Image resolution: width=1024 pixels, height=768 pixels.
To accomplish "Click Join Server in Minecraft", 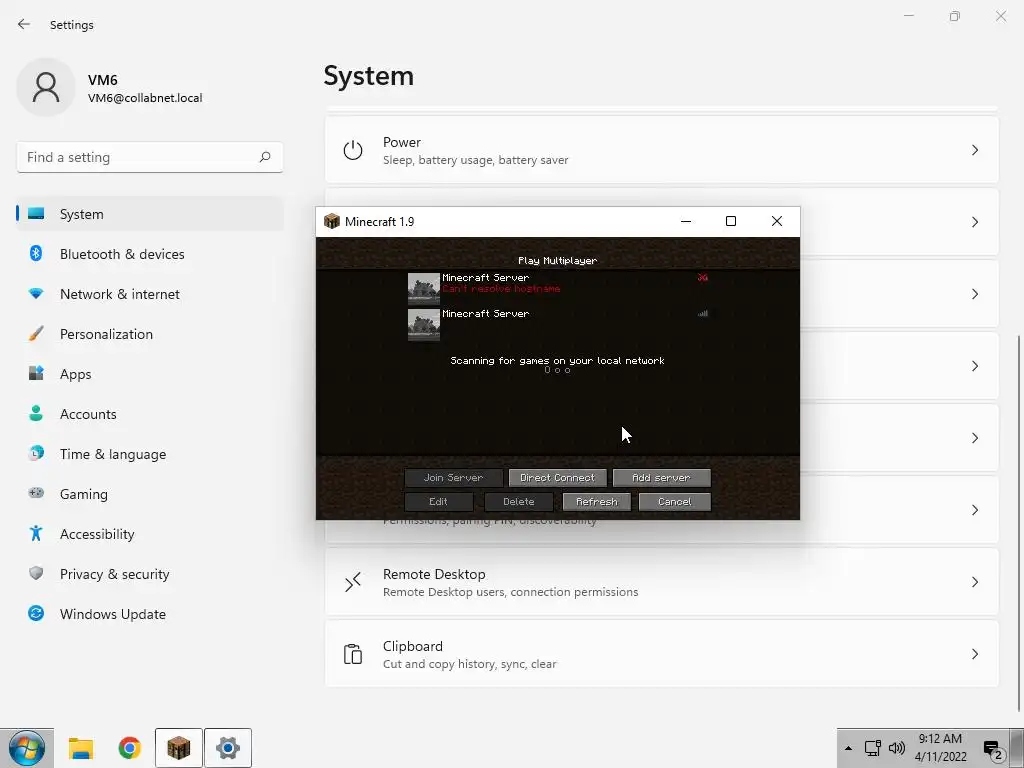I will (x=453, y=477).
